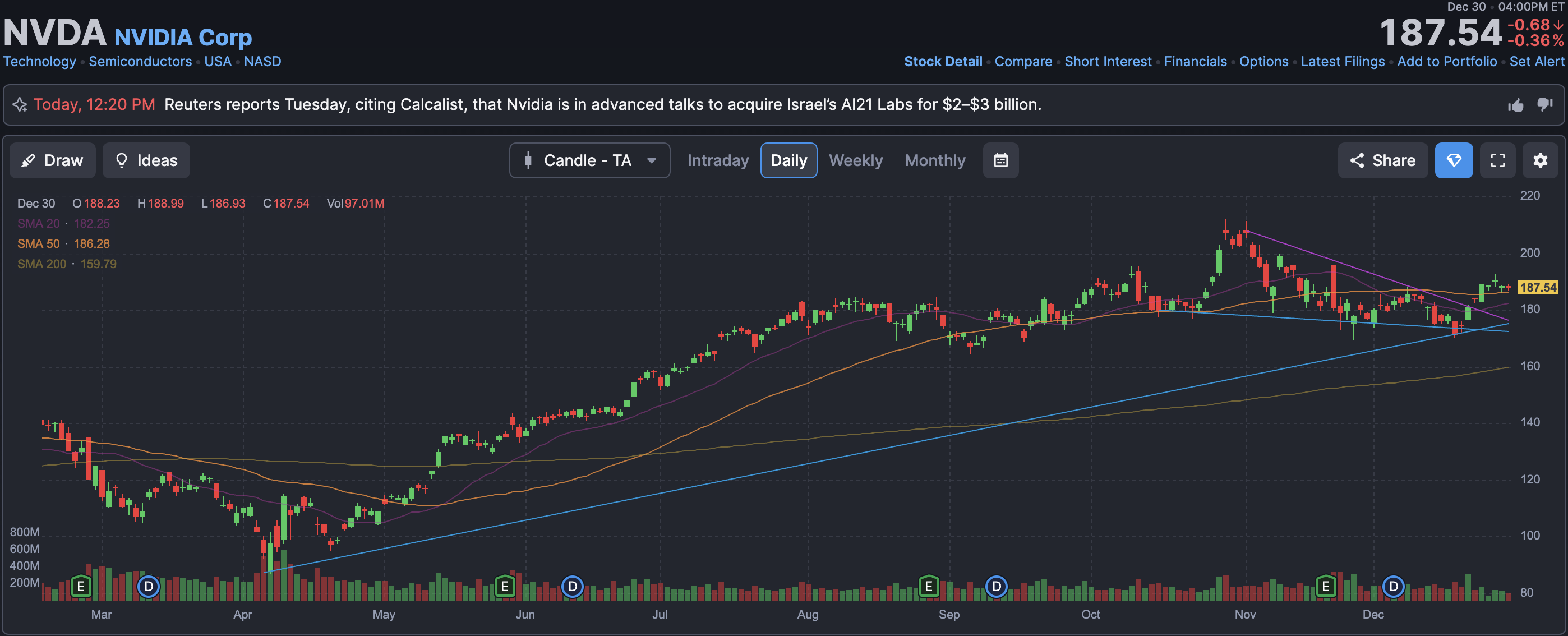Open the Draw tools button
Screen dimensions: 1568x636
52,160
